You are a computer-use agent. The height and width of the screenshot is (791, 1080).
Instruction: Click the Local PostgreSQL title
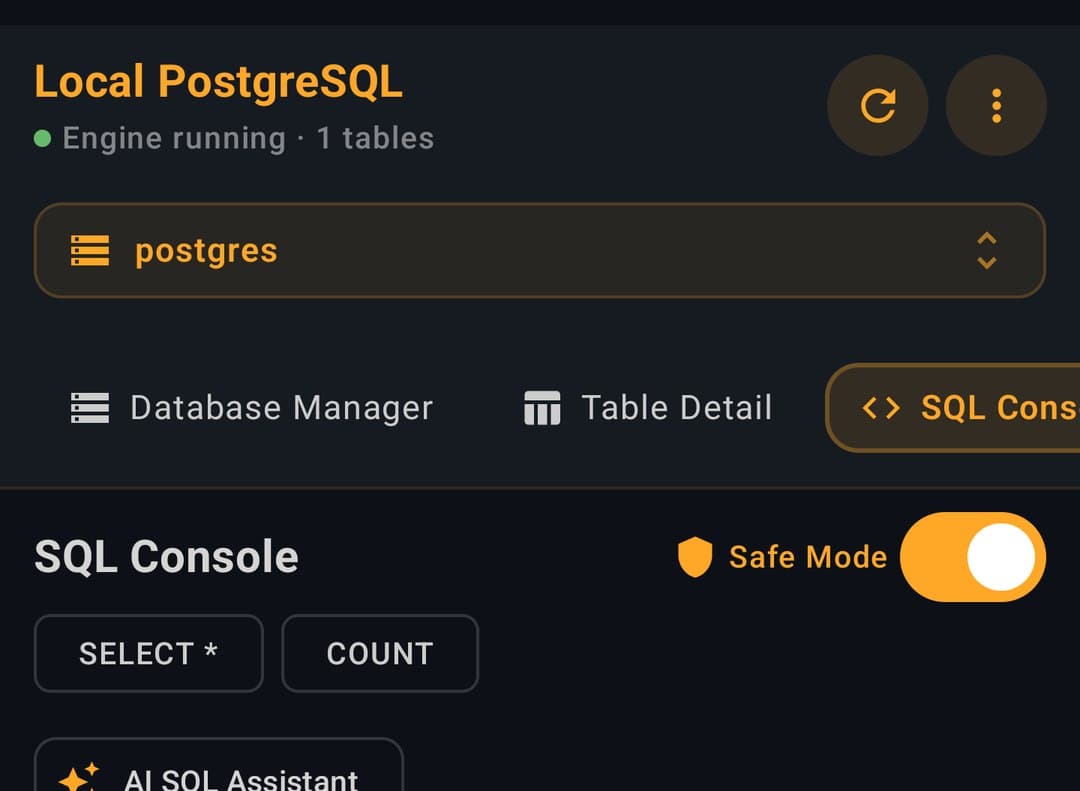pyautogui.click(x=218, y=82)
